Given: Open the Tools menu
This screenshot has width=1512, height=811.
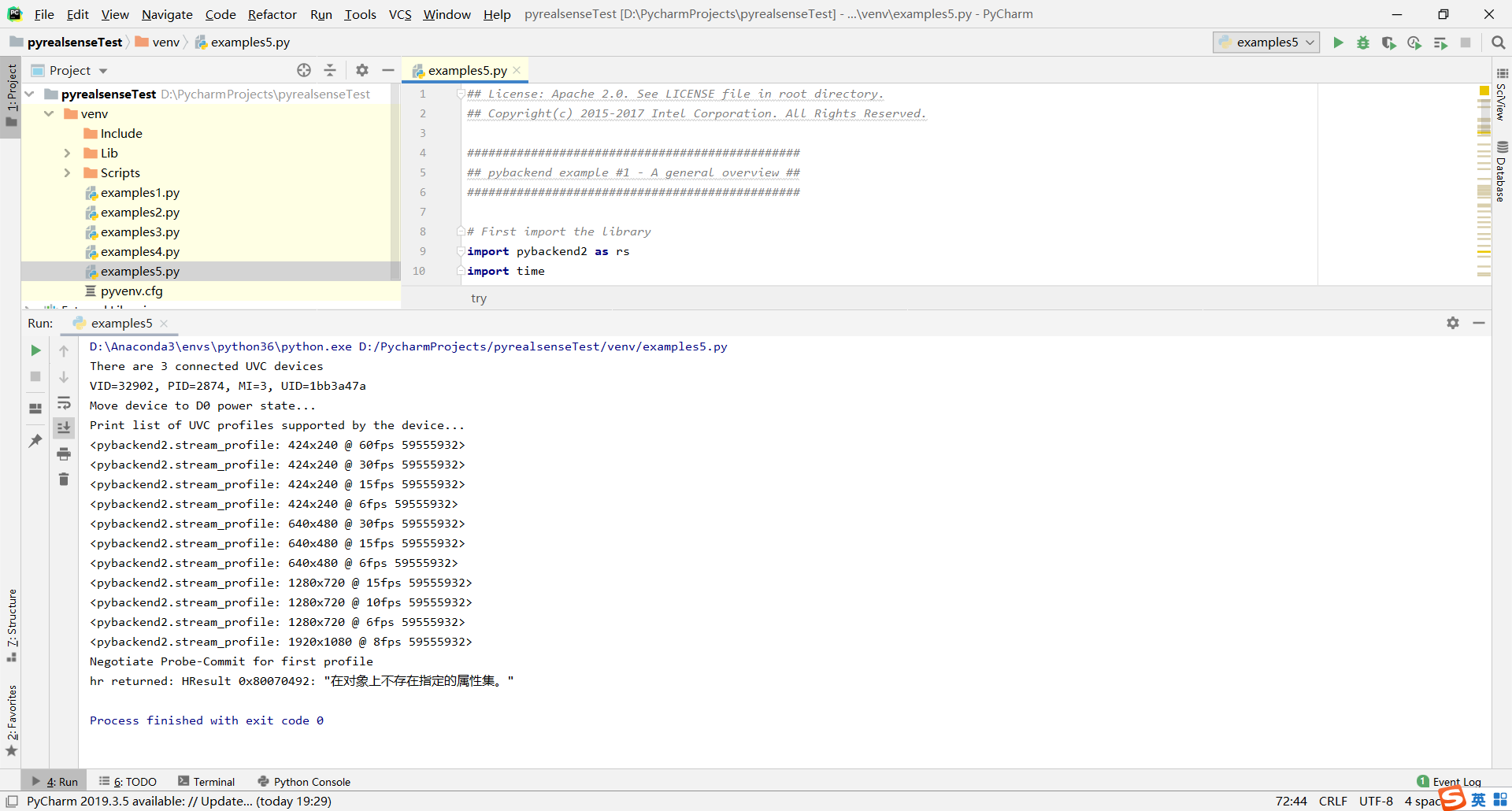Looking at the screenshot, I should pos(361,14).
